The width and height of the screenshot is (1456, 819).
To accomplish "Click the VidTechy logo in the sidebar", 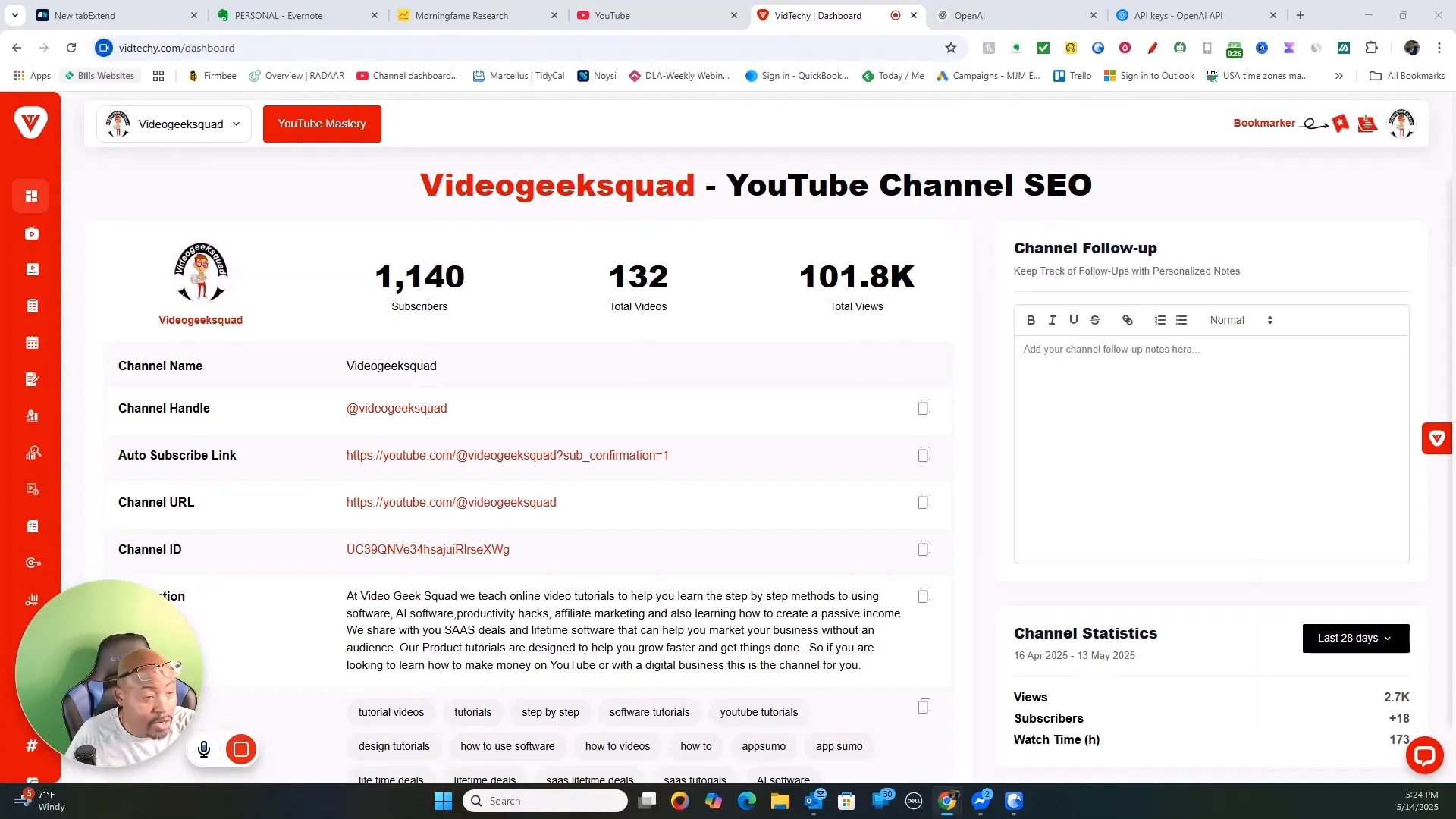I will (30, 122).
